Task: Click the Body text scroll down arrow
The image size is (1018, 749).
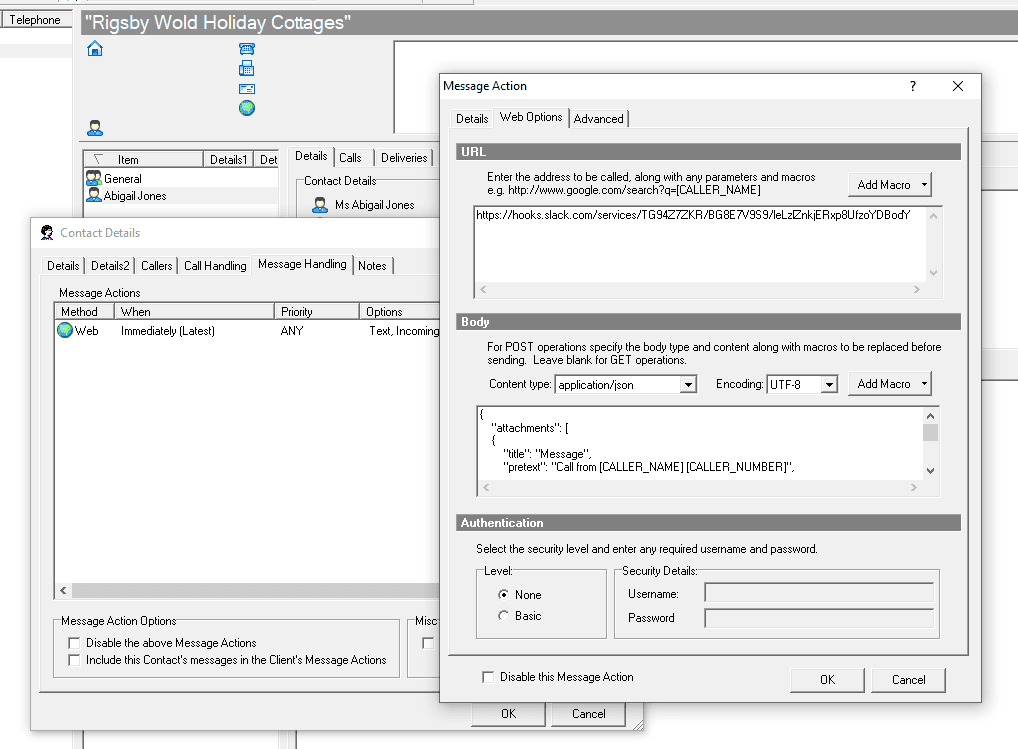Action: coord(930,471)
